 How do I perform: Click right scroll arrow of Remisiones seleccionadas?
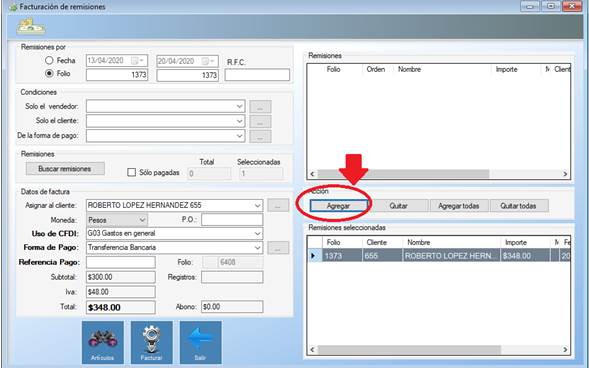(x=565, y=350)
